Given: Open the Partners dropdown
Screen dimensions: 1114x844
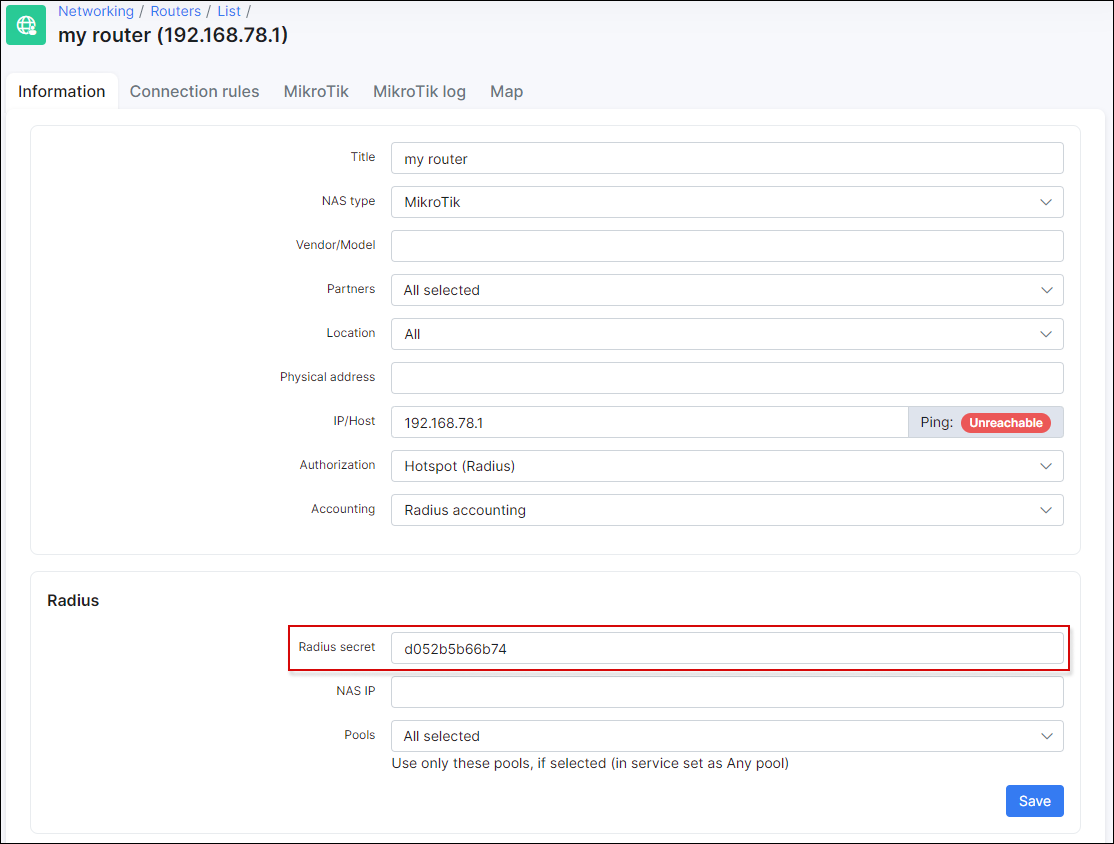Looking at the screenshot, I should [x=727, y=290].
